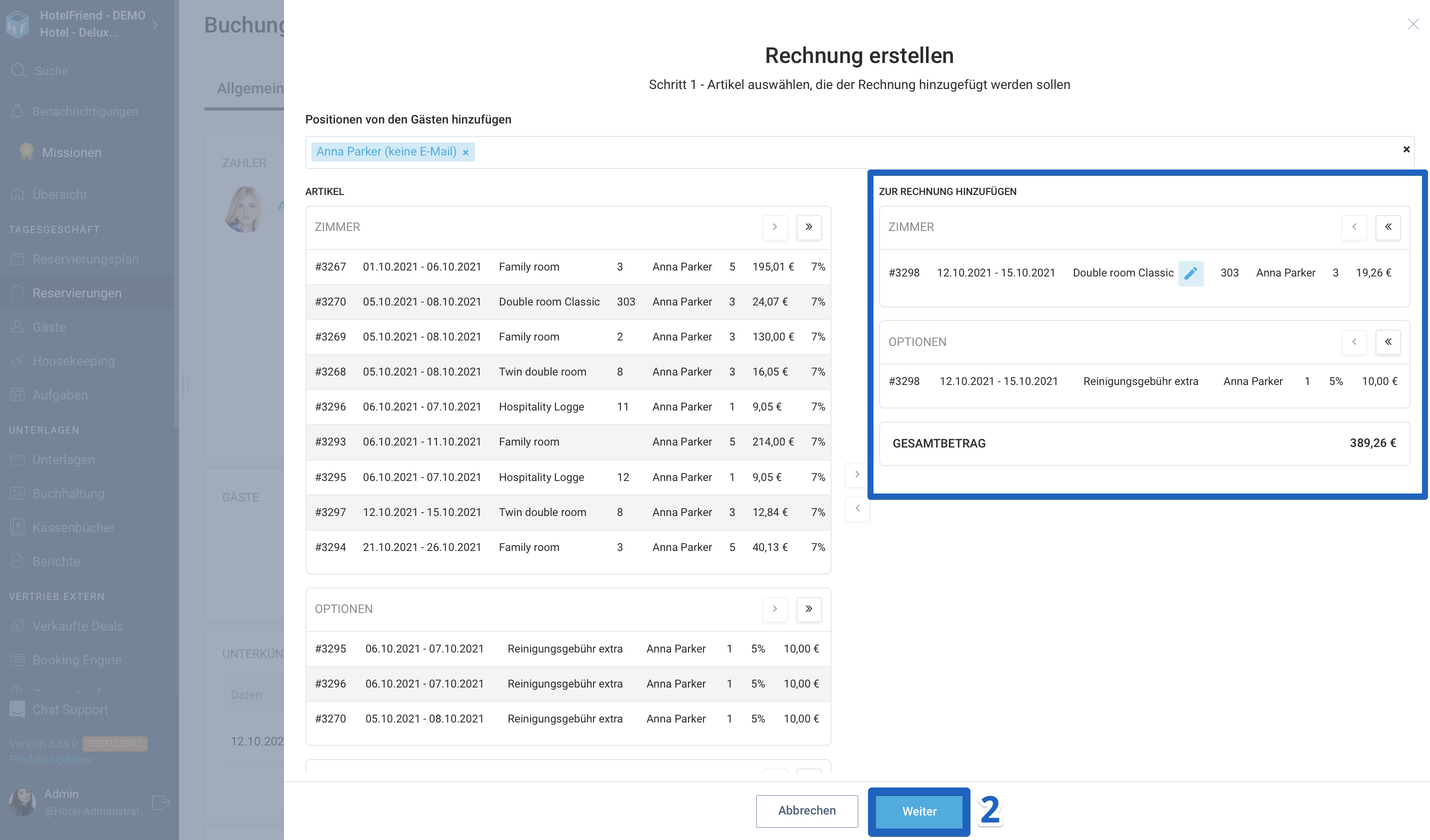
Task: Open Reservierungen in the sidebar
Action: tap(76, 293)
